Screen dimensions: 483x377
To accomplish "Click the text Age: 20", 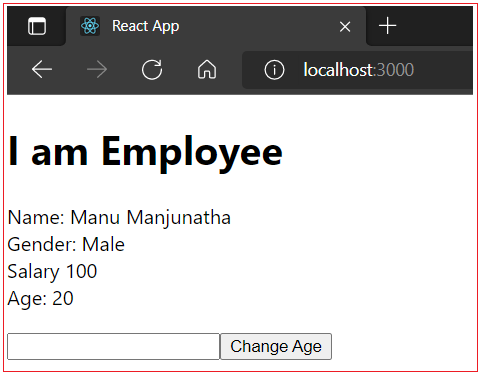I will [x=40, y=298].
